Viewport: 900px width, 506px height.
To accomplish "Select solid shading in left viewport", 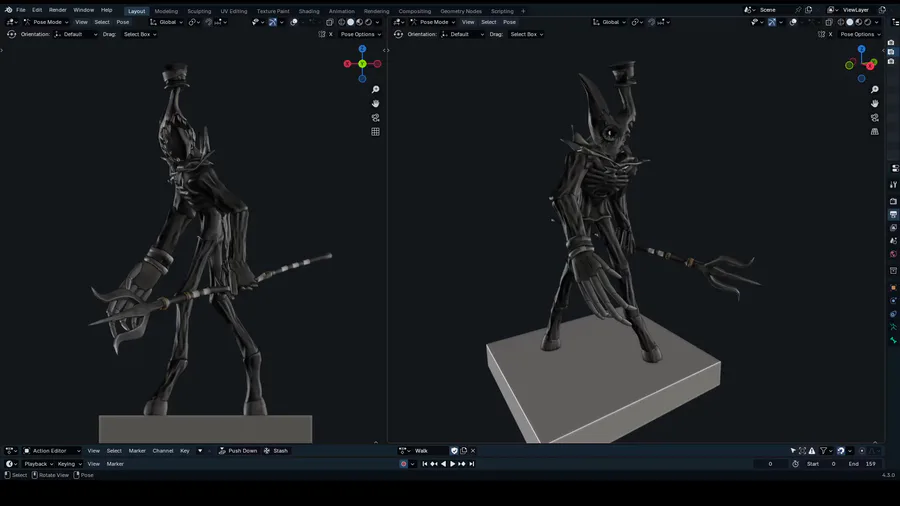I will (351, 22).
